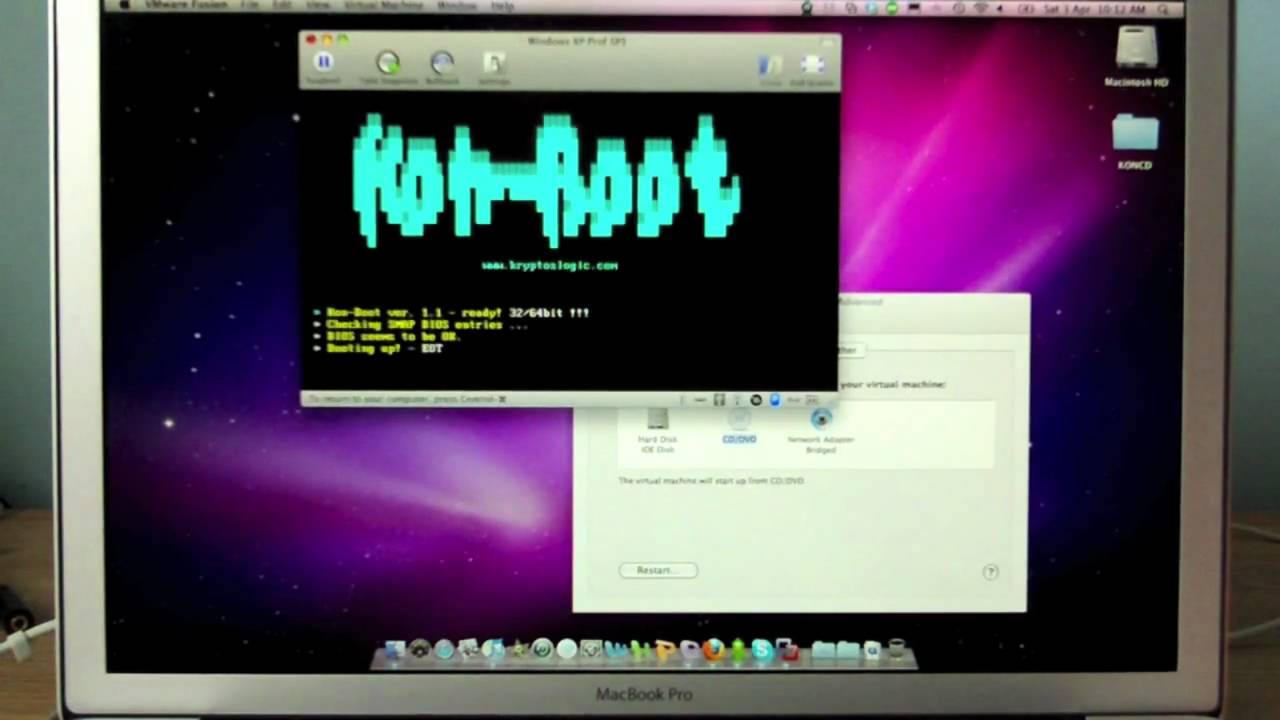Click the Windows XP window title bar text
The image size is (1280, 720).
[577, 41]
